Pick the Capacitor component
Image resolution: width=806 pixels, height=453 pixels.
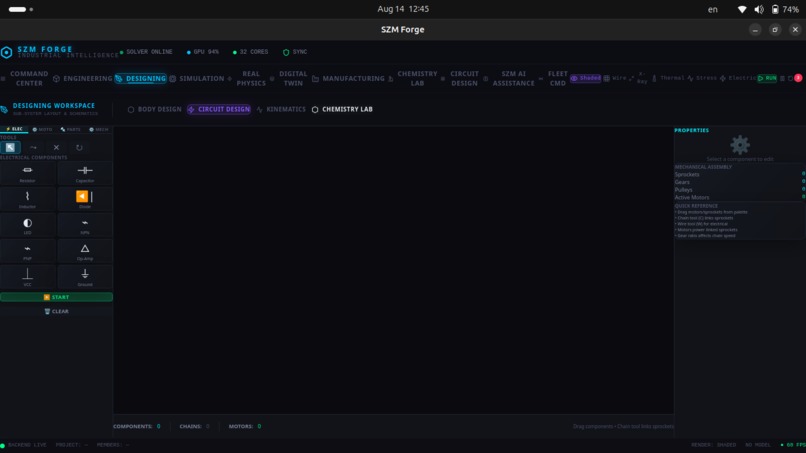click(x=85, y=173)
